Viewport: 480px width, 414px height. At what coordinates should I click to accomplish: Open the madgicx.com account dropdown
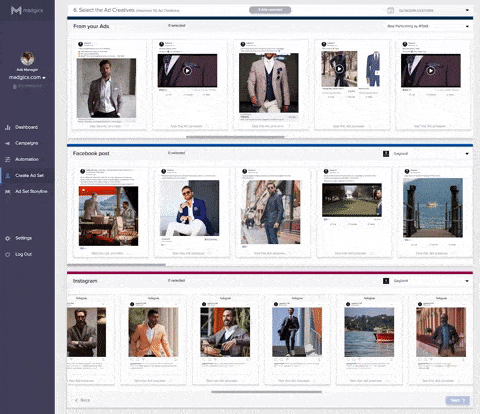point(27,77)
